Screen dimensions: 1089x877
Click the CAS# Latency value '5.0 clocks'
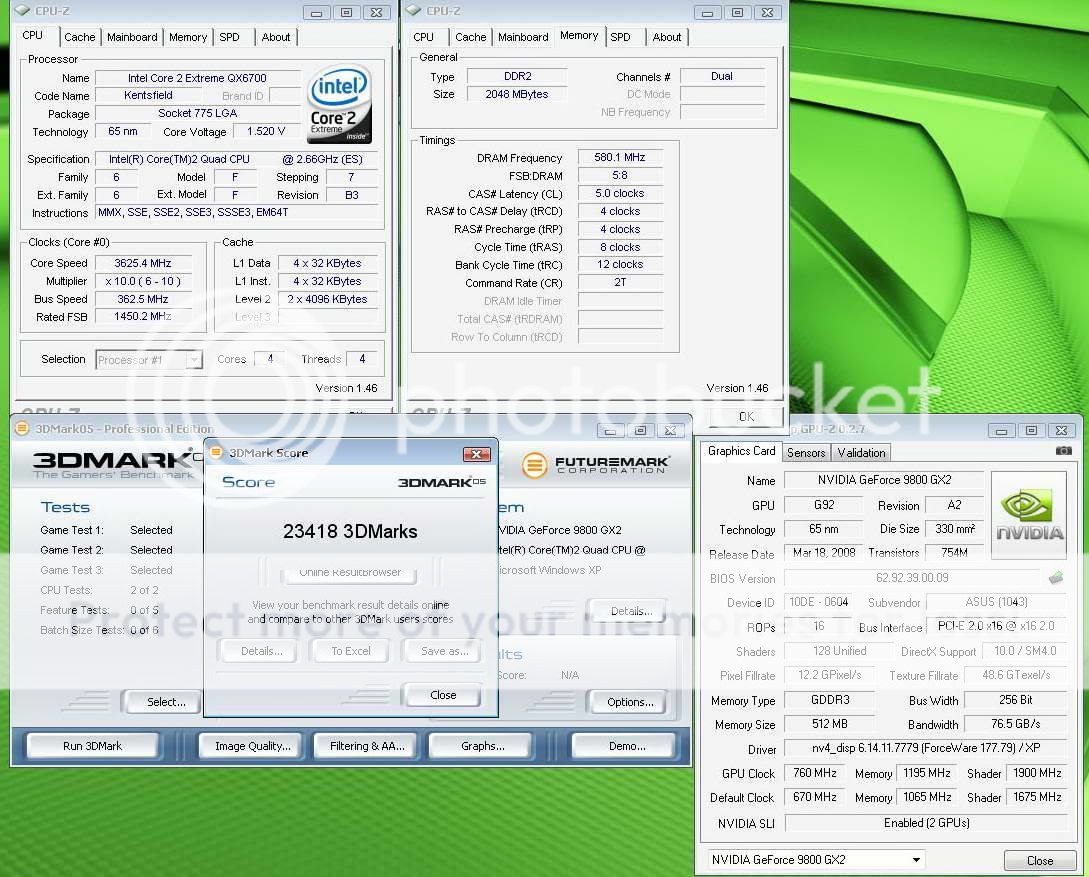620,194
